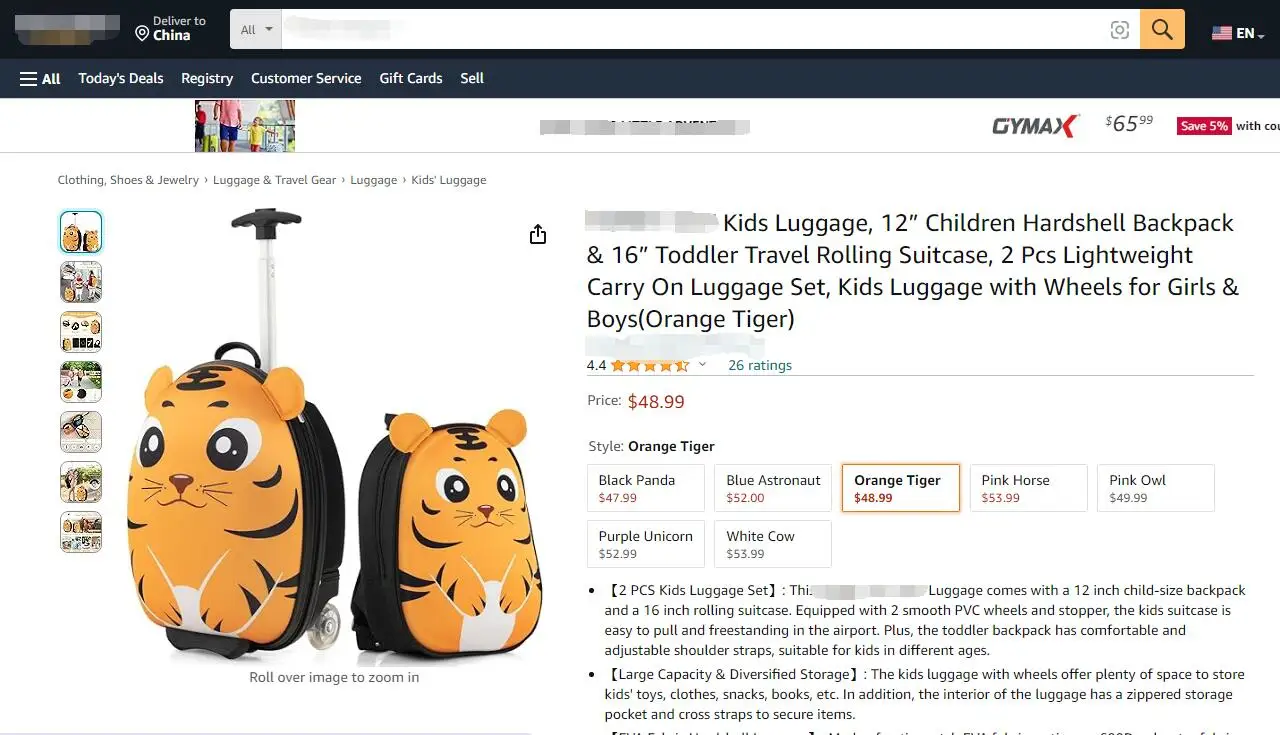Go to Customer Service menu item
This screenshot has height=735, width=1280.
click(x=306, y=78)
